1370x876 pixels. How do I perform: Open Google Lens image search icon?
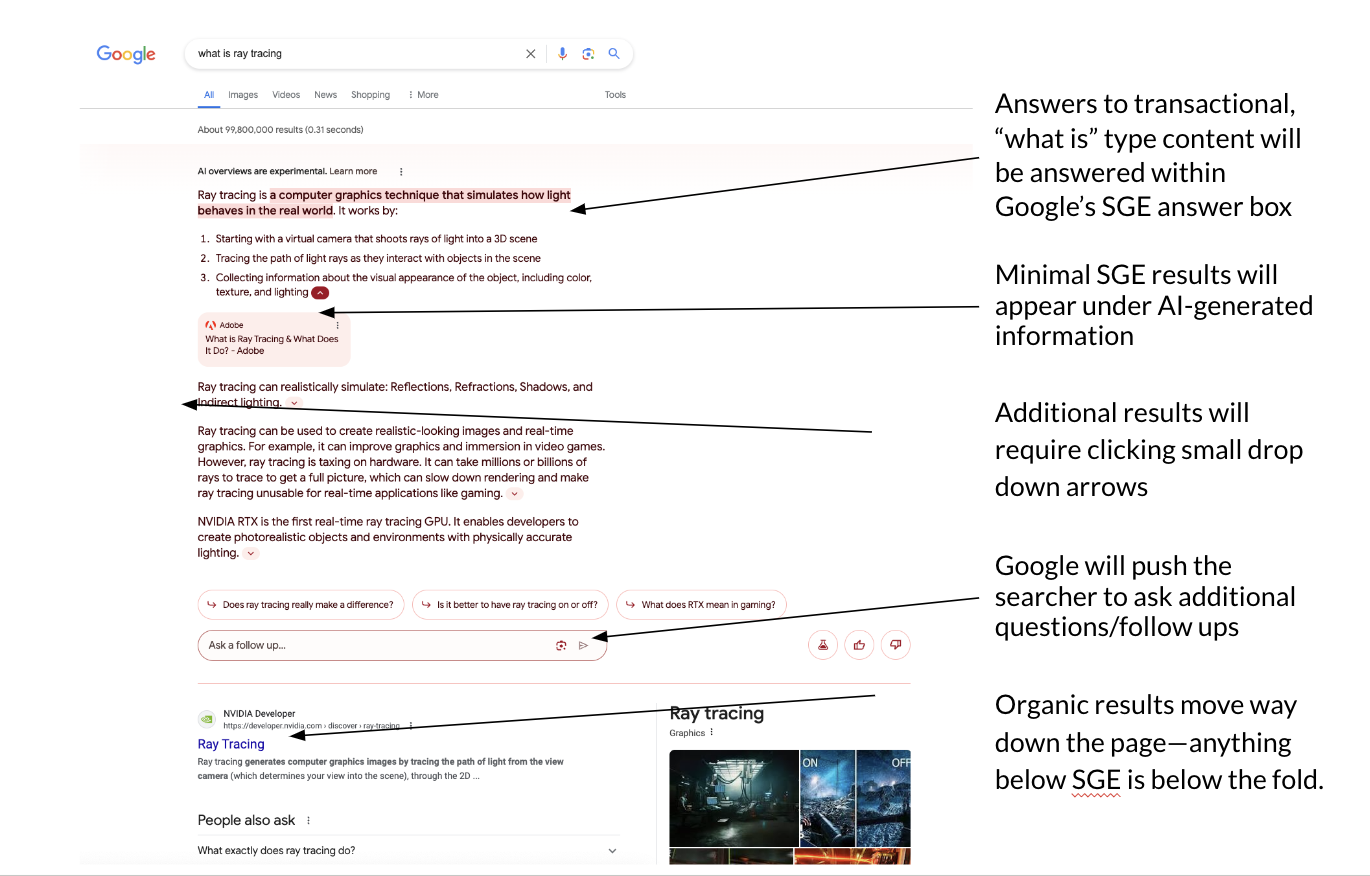pos(588,54)
